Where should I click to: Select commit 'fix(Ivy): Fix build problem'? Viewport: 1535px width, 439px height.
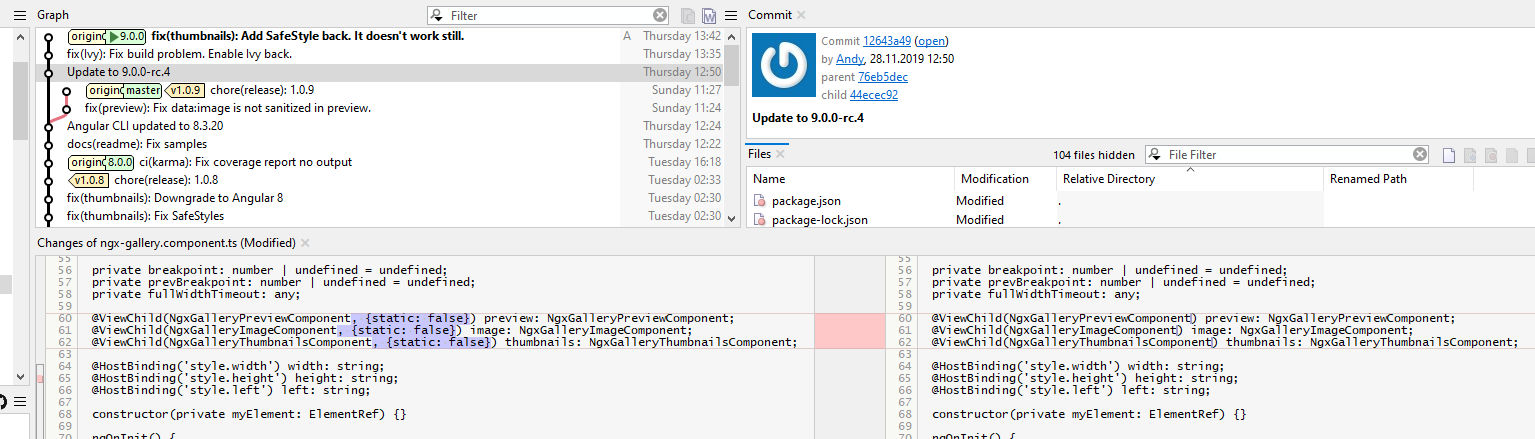point(380,53)
